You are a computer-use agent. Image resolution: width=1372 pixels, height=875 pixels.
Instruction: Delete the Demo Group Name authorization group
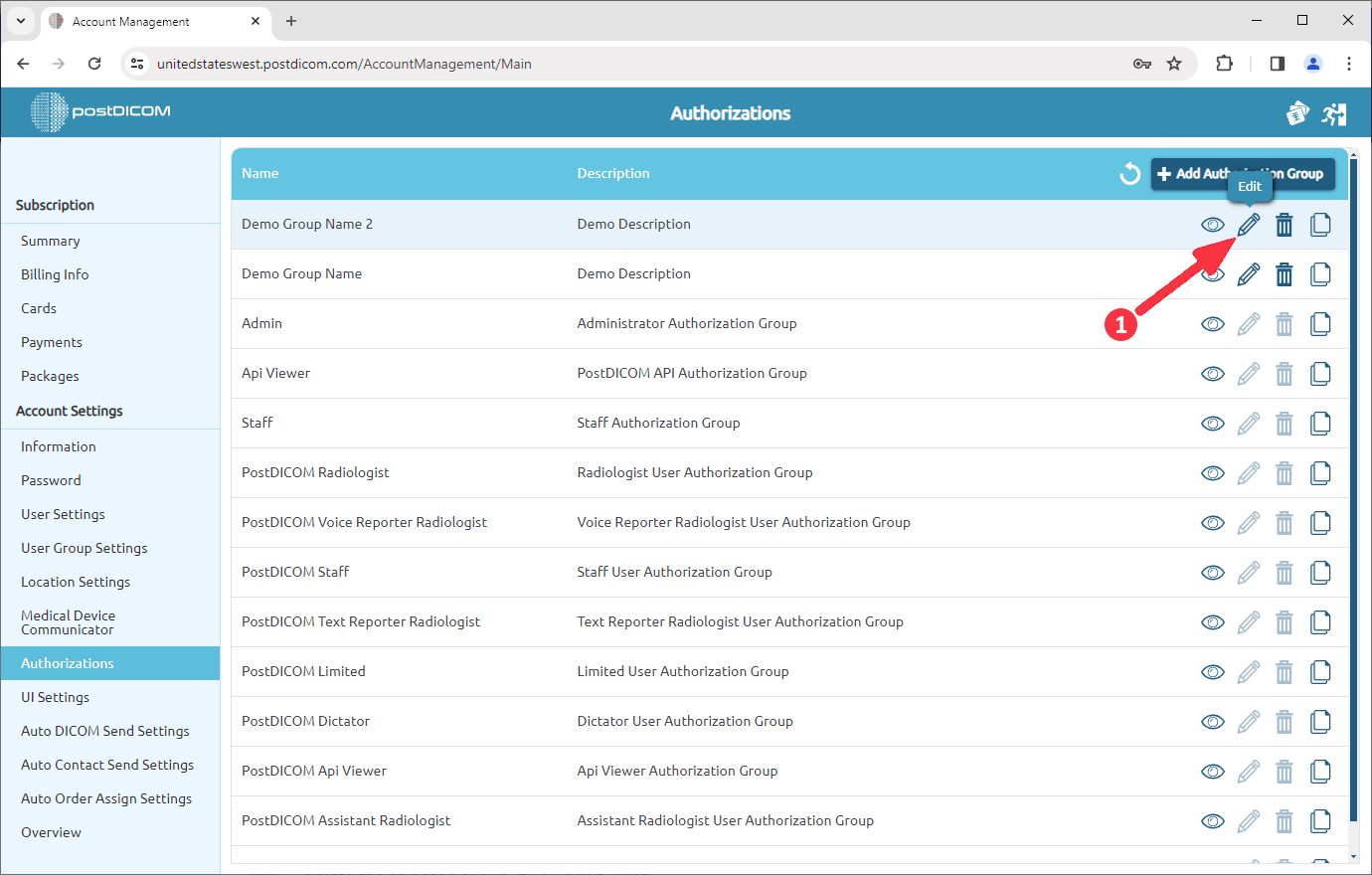point(1284,273)
